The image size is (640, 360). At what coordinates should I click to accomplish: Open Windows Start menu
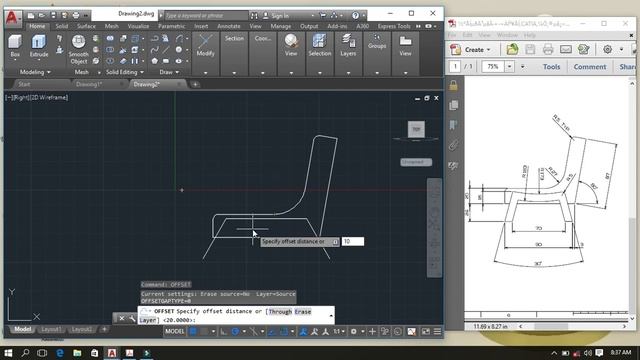click(x=8, y=353)
